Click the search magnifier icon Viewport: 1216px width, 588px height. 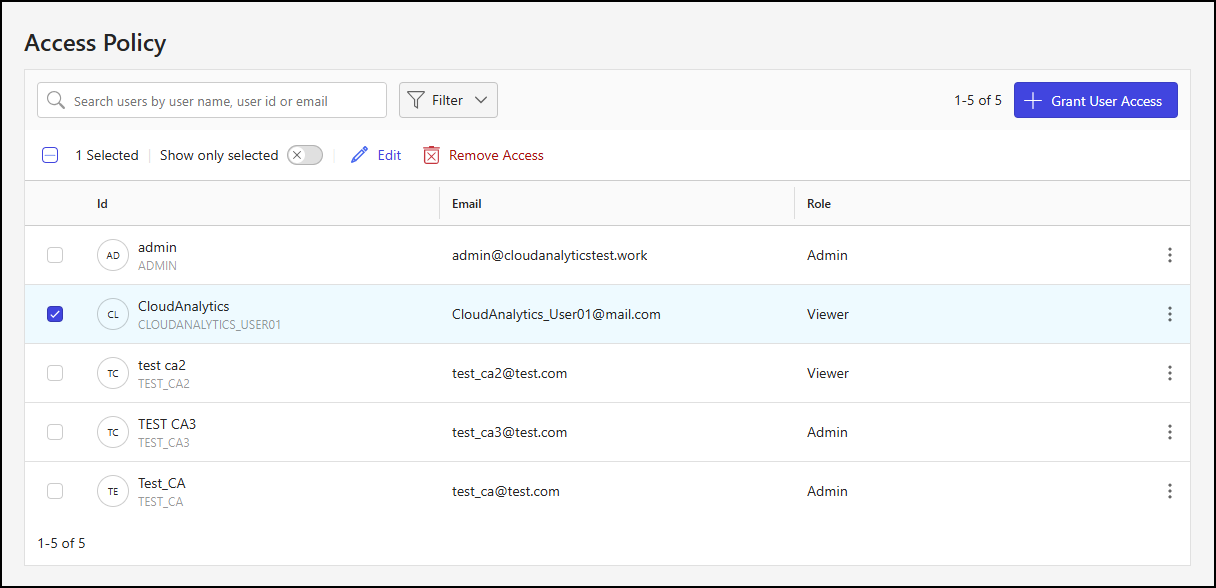coord(57,100)
